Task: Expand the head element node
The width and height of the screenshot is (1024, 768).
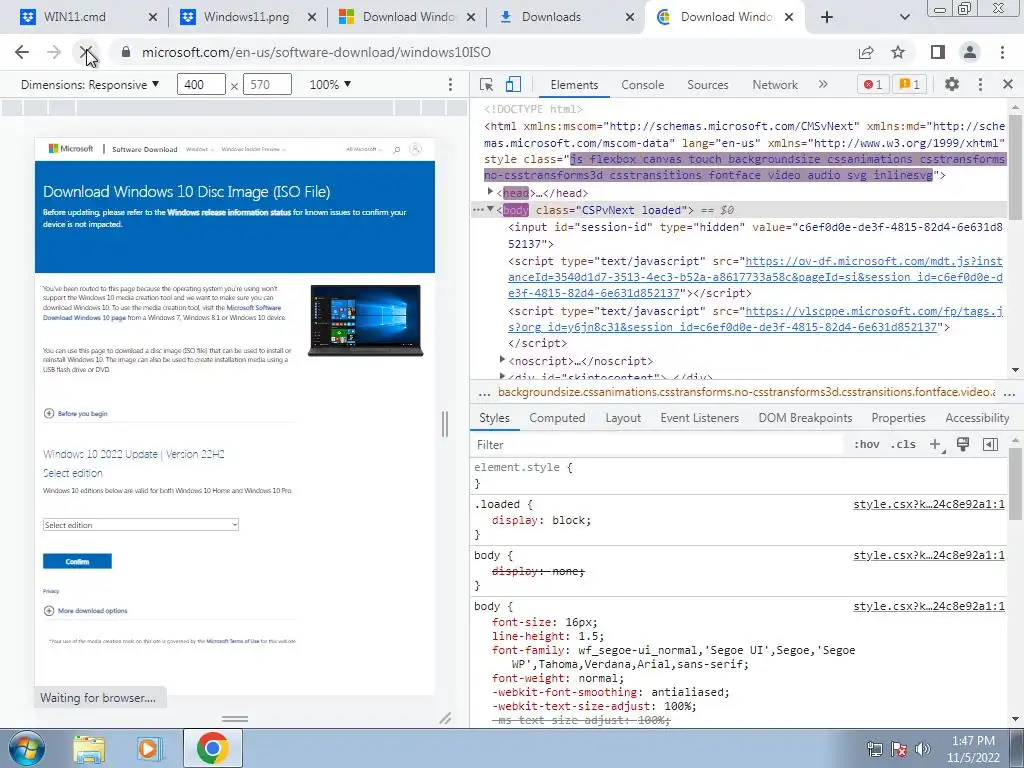Action: click(x=490, y=192)
